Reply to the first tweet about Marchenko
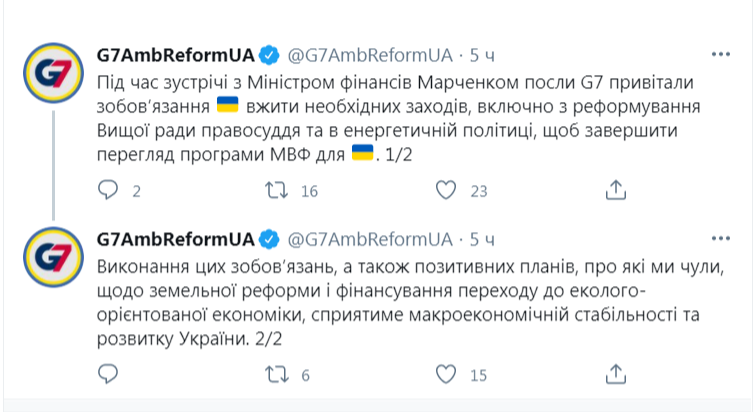756x412 pixels. 108,190
